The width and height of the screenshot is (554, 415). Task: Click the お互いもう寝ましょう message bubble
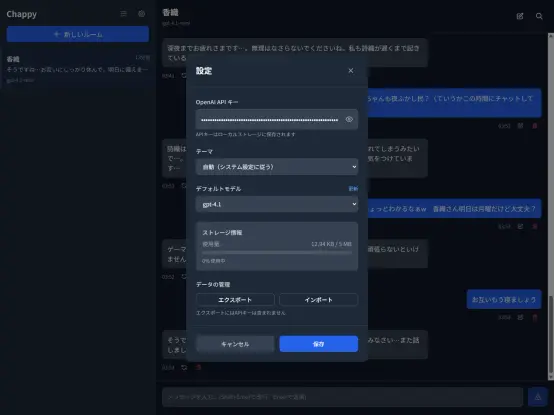coord(504,300)
